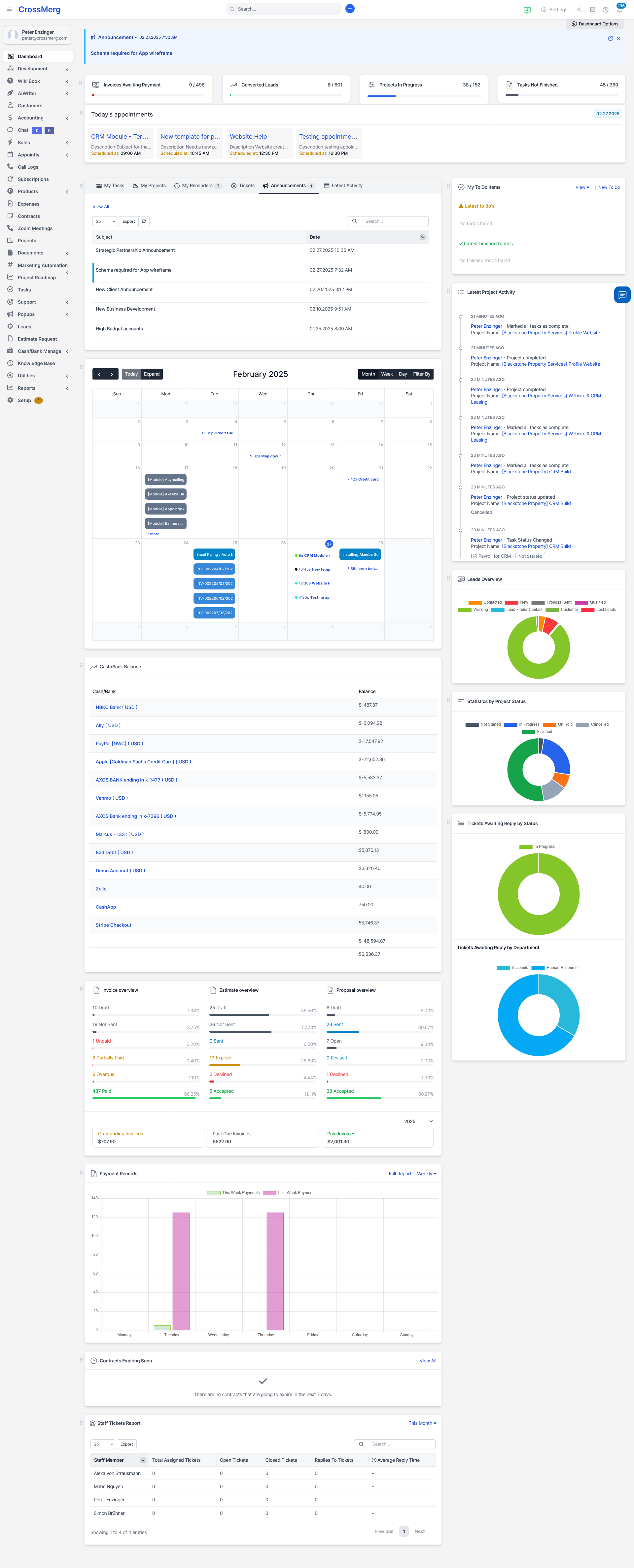
Task: Click the New To Do link
Action: pos(609,187)
